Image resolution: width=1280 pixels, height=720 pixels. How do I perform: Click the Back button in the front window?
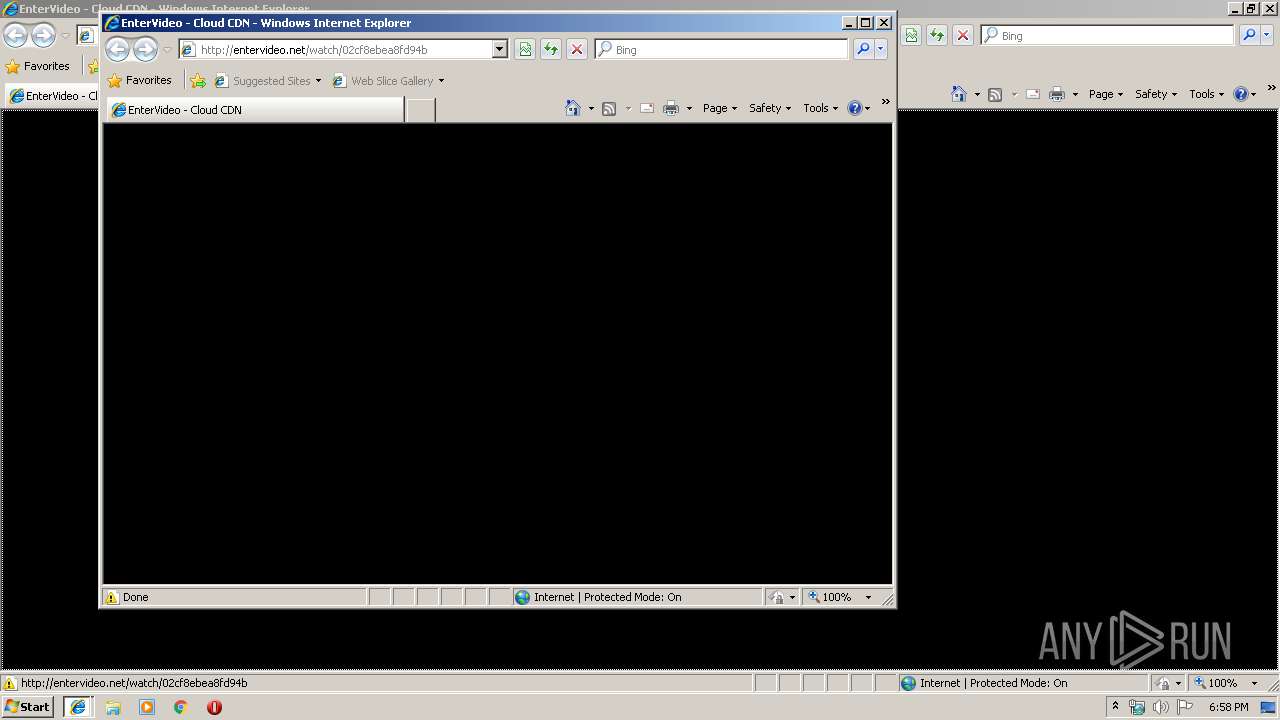pos(118,49)
